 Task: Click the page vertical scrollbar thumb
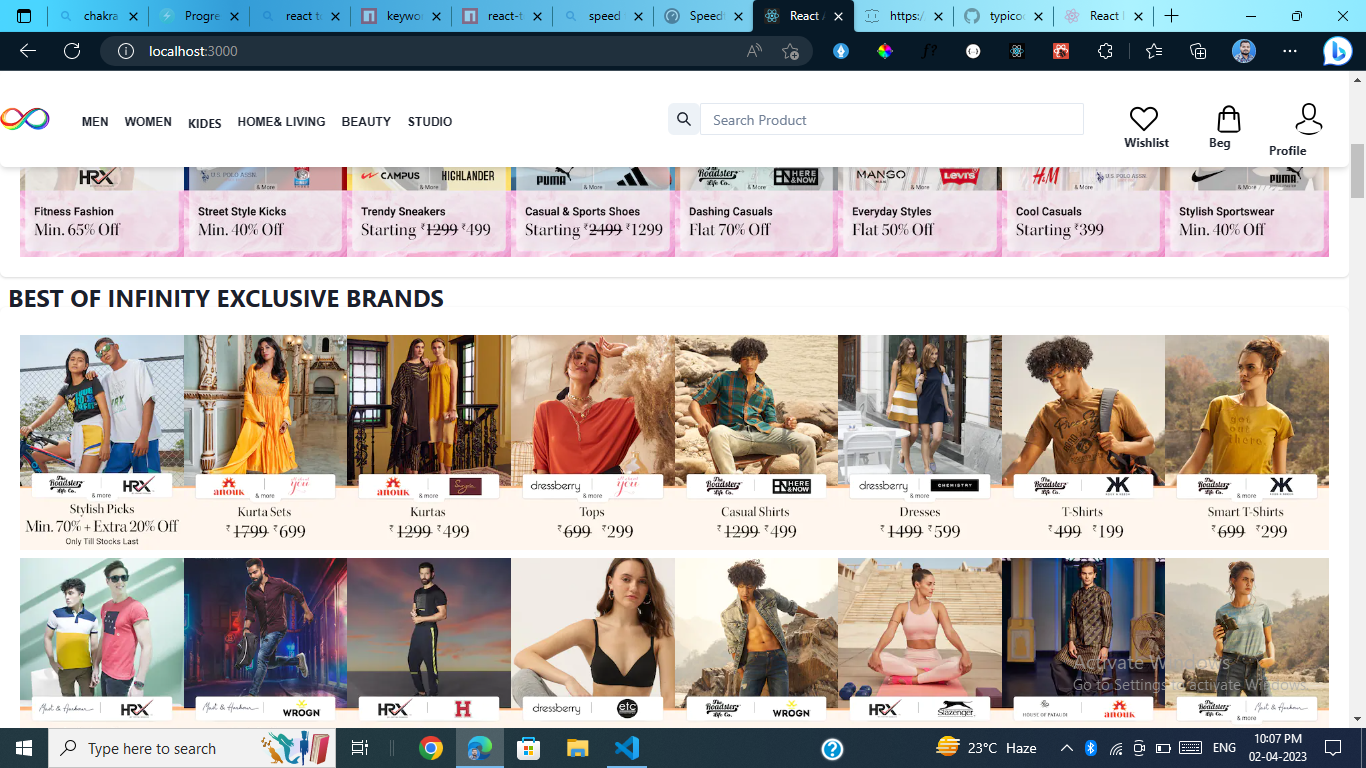[1357, 171]
